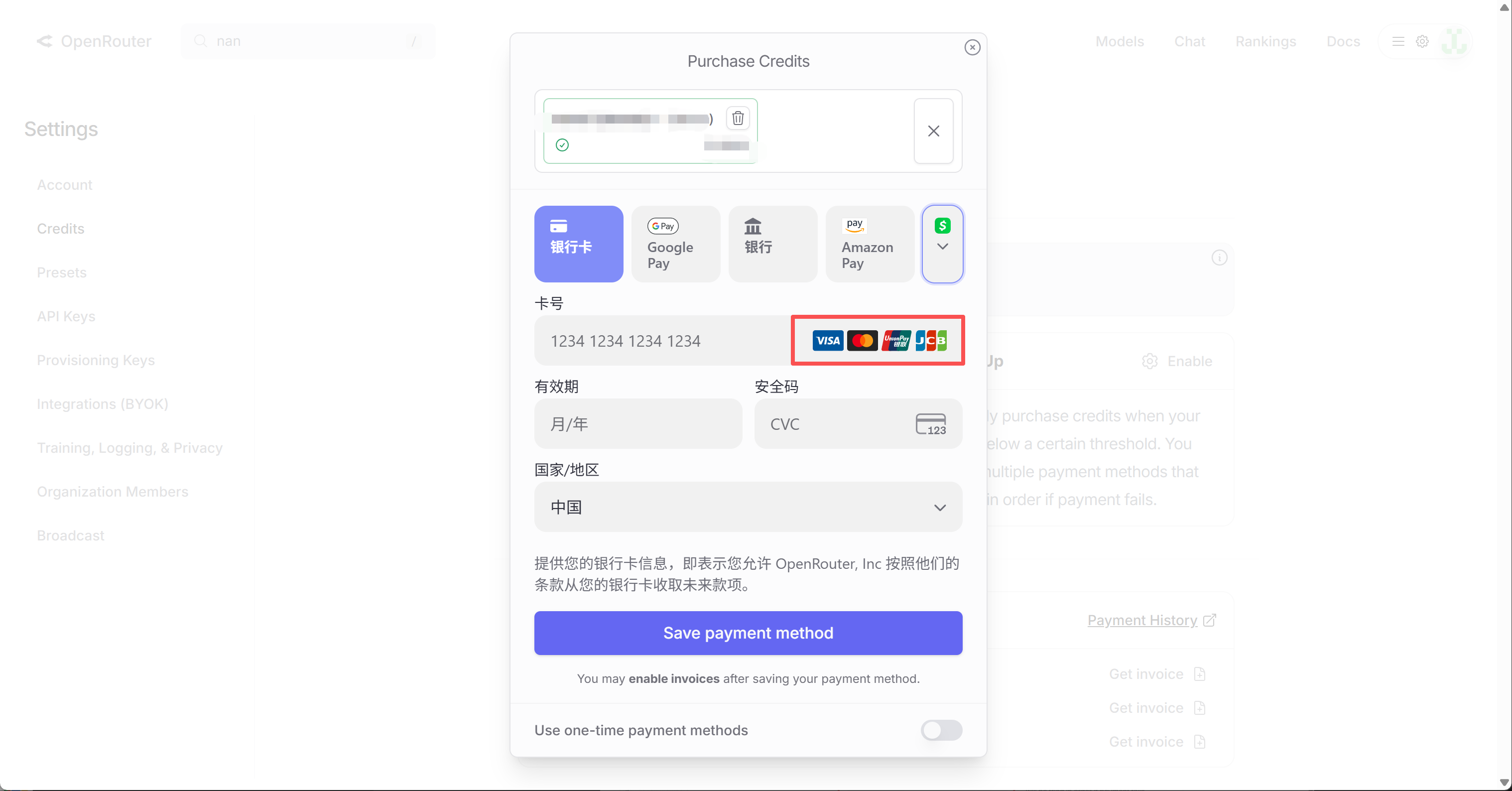The image size is (1512, 791).
Task: Go to Broadcast settings
Action: tap(70, 535)
